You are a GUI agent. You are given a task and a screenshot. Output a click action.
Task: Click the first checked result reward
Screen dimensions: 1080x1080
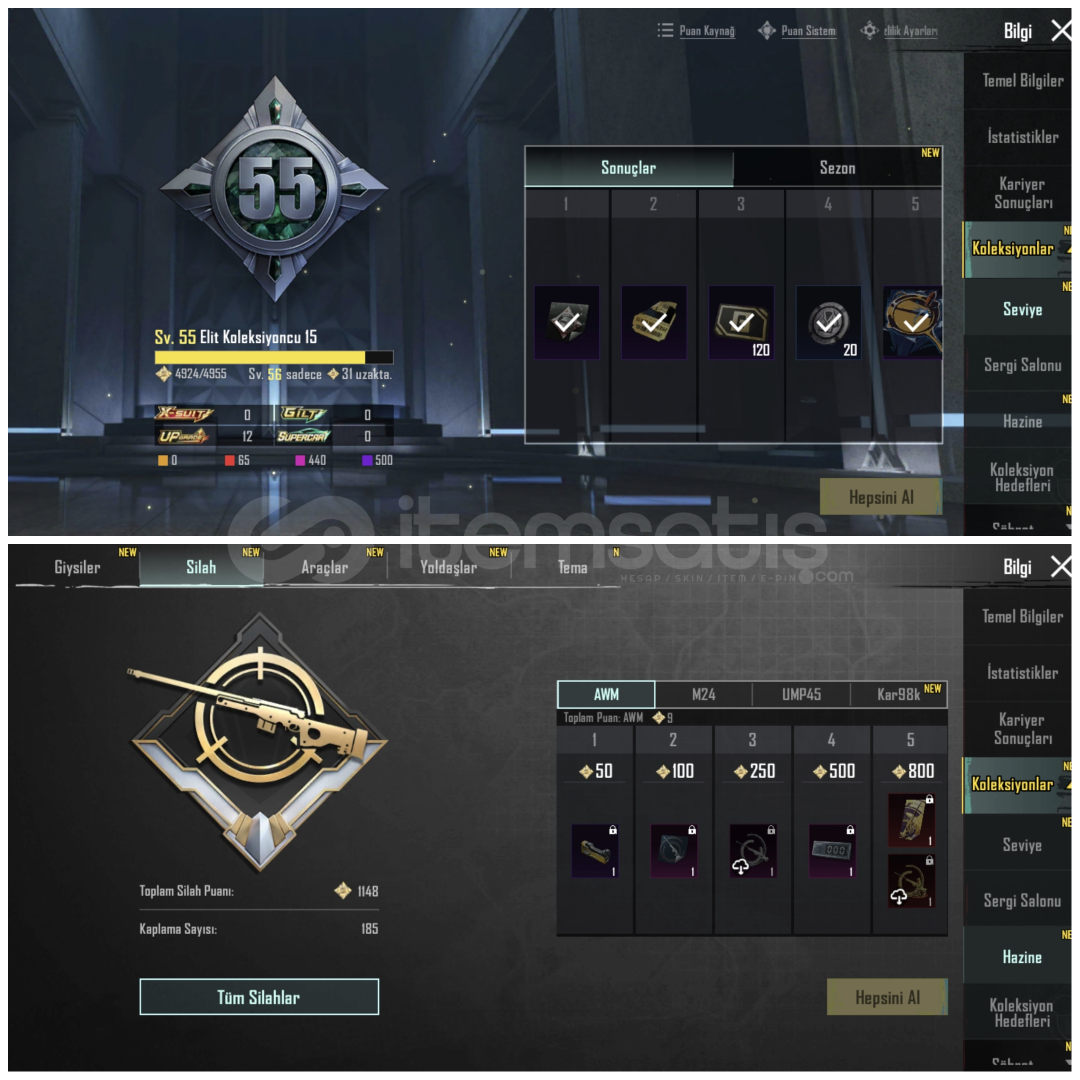[x=566, y=322]
